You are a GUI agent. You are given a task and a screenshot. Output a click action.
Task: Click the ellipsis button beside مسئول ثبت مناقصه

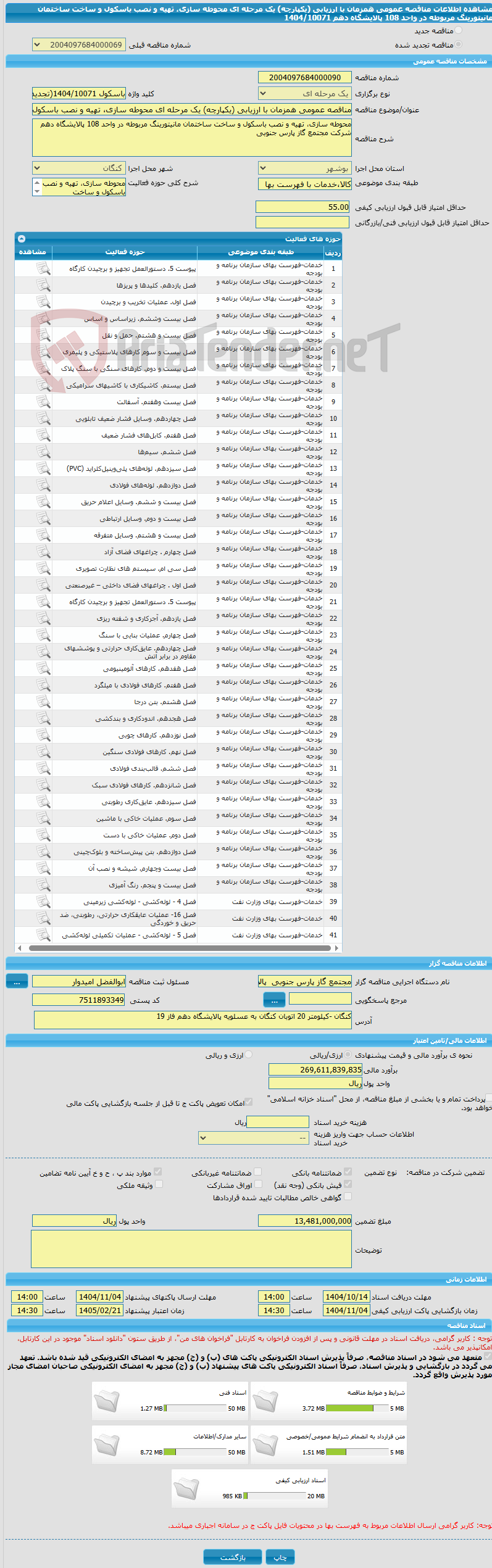(17, 981)
